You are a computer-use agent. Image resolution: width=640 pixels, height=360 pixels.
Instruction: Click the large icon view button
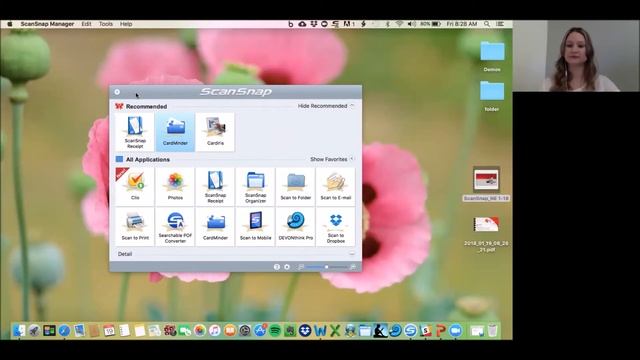[x=353, y=267]
